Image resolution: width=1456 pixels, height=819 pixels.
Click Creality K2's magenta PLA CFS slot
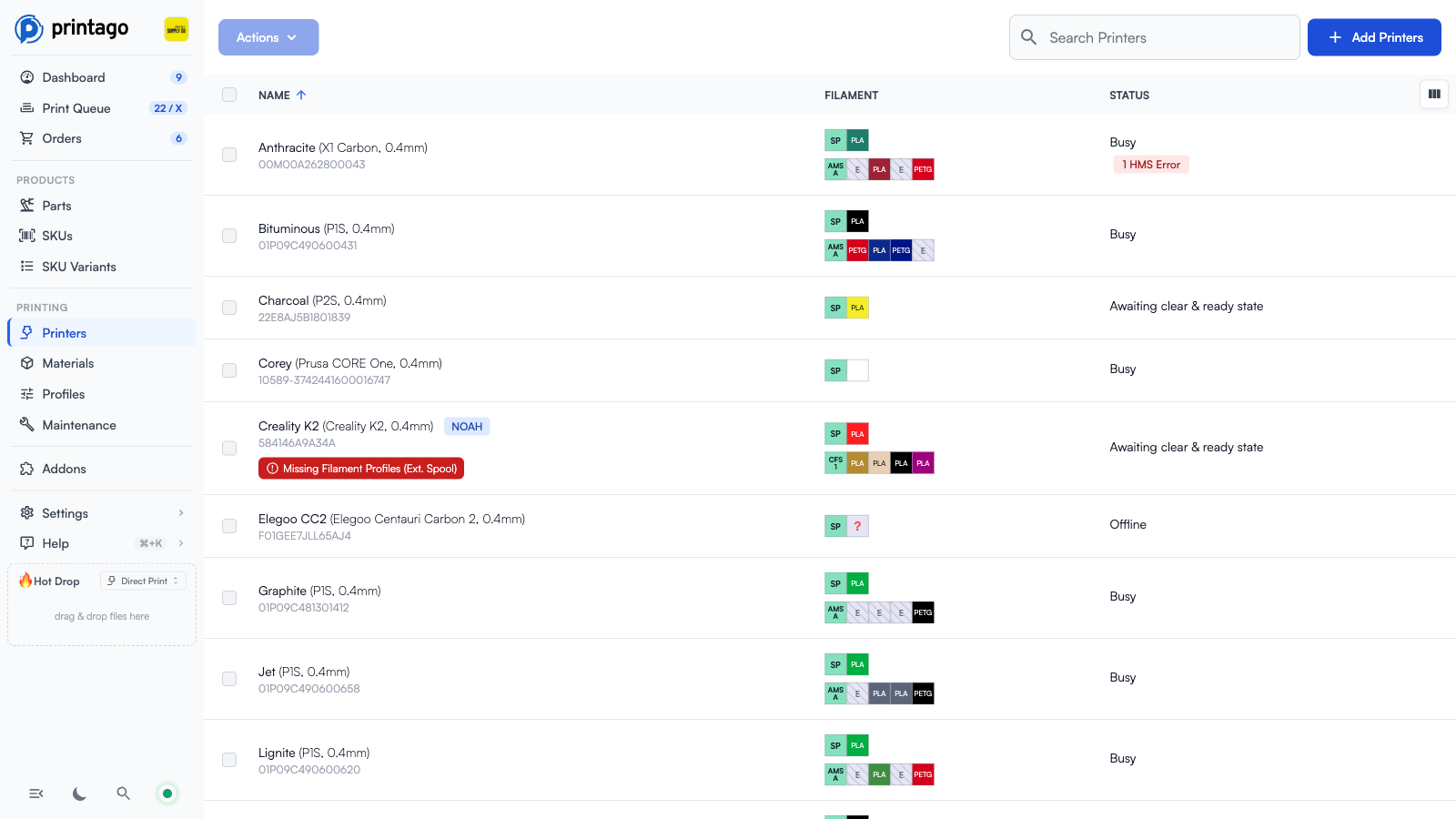click(923, 463)
